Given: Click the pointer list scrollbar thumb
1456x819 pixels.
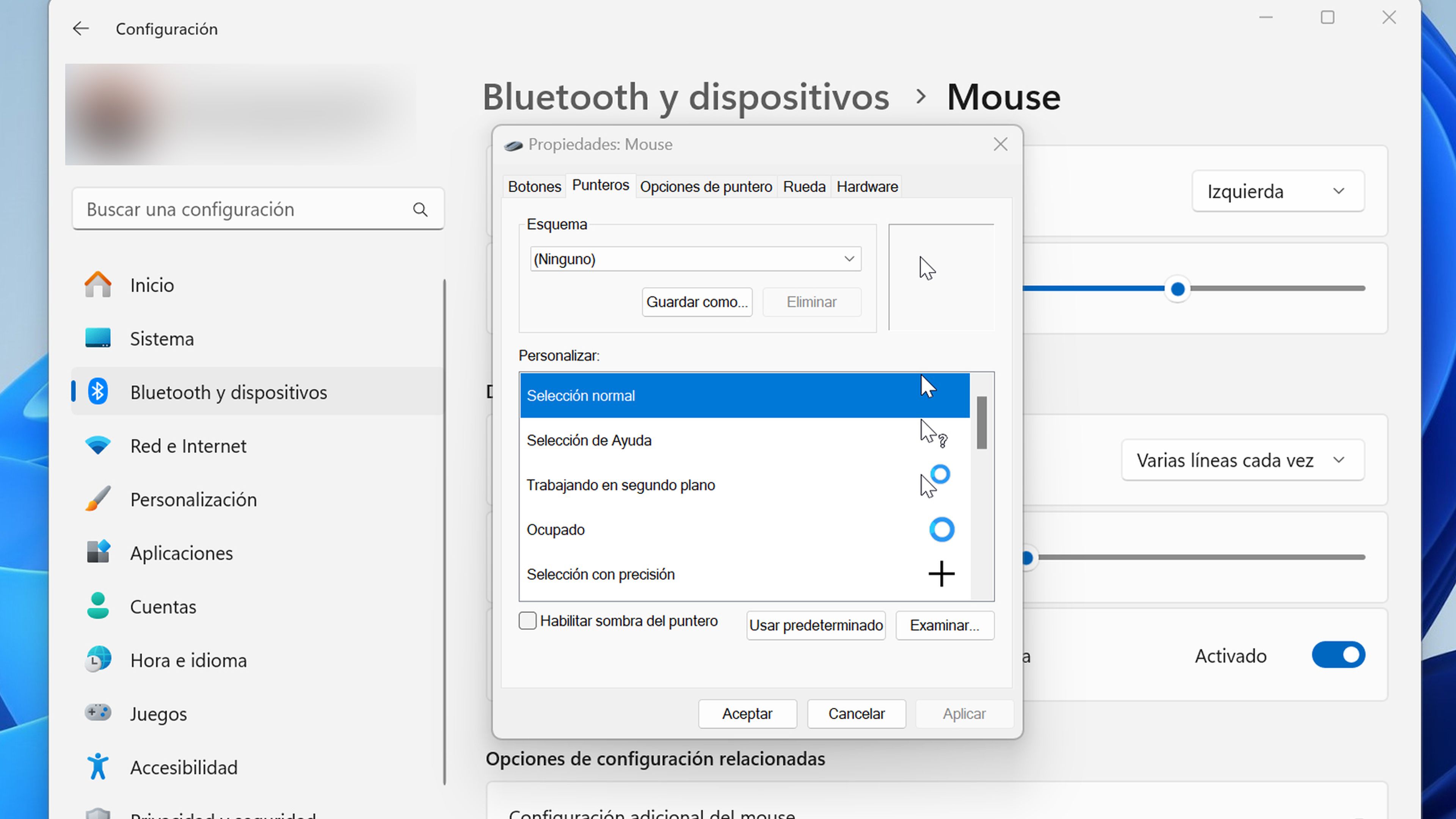Looking at the screenshot, I should [982, 423].
